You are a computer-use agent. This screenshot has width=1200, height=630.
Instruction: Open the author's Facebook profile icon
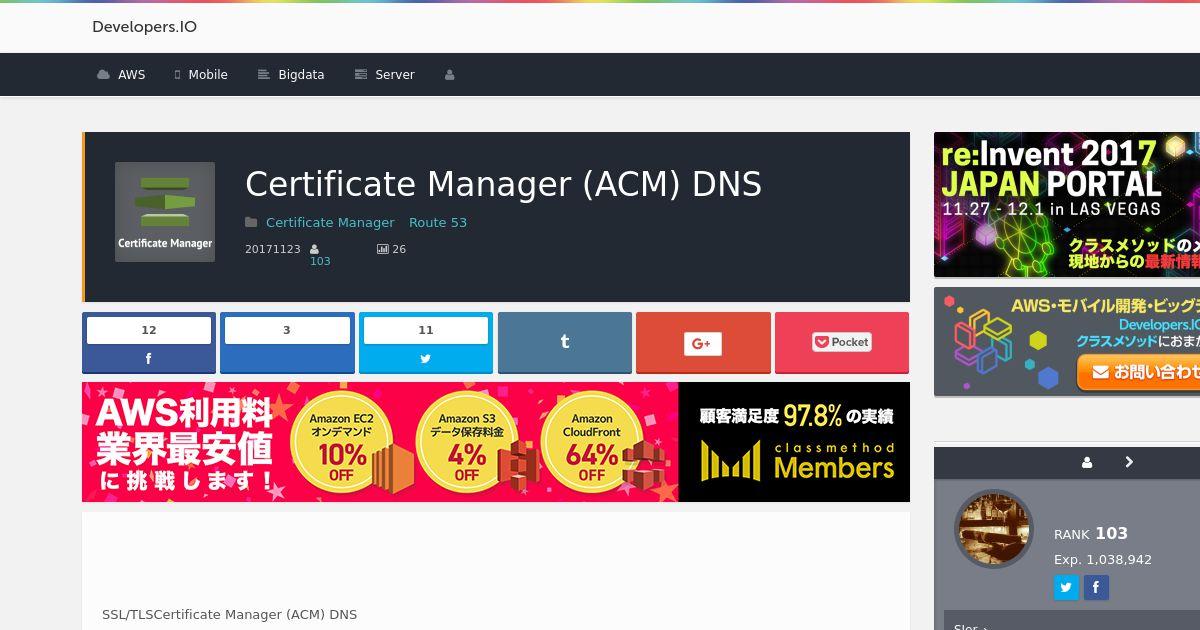click(x=1096, y=587)
